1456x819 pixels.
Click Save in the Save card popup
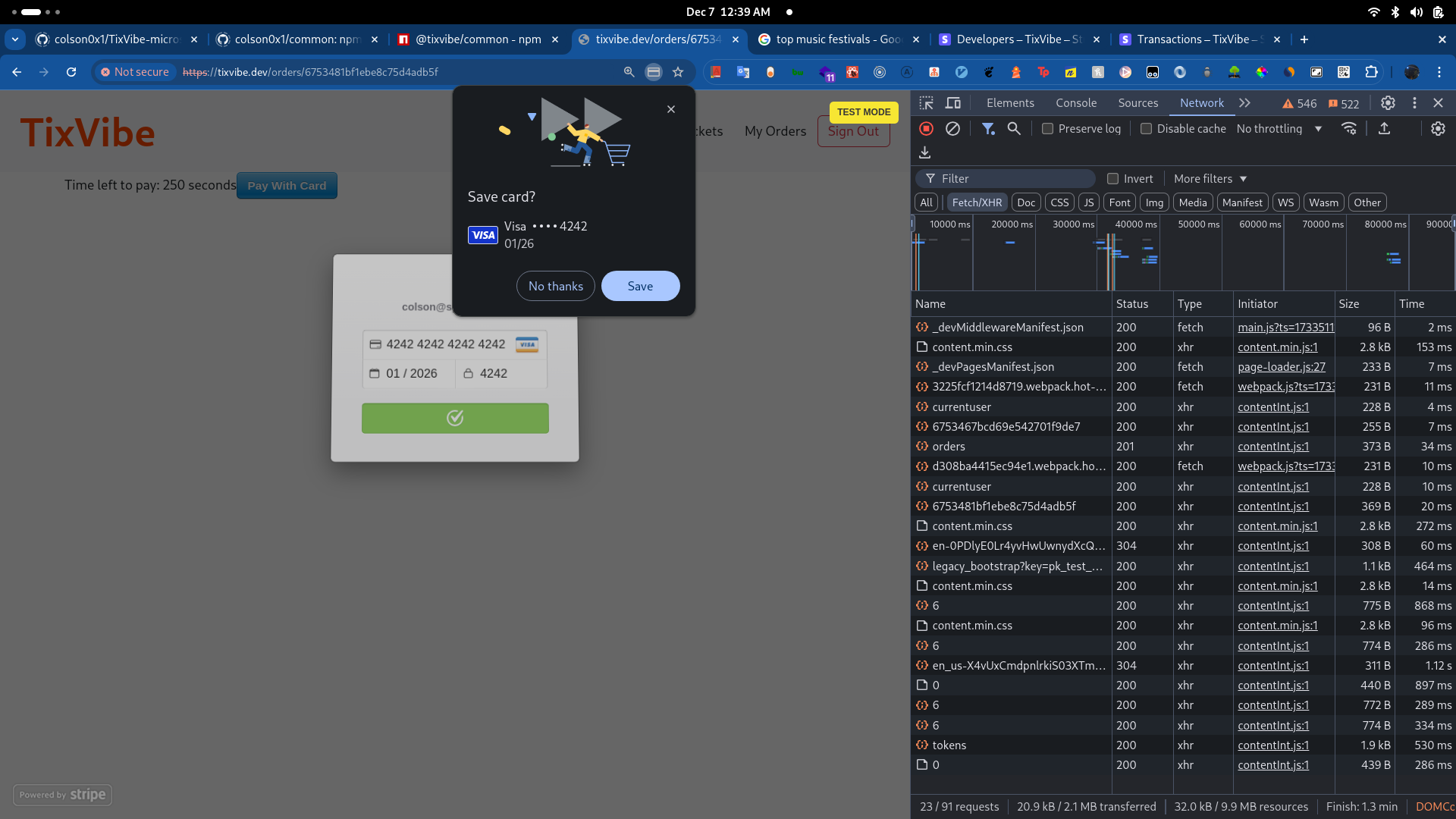(640, 286)
